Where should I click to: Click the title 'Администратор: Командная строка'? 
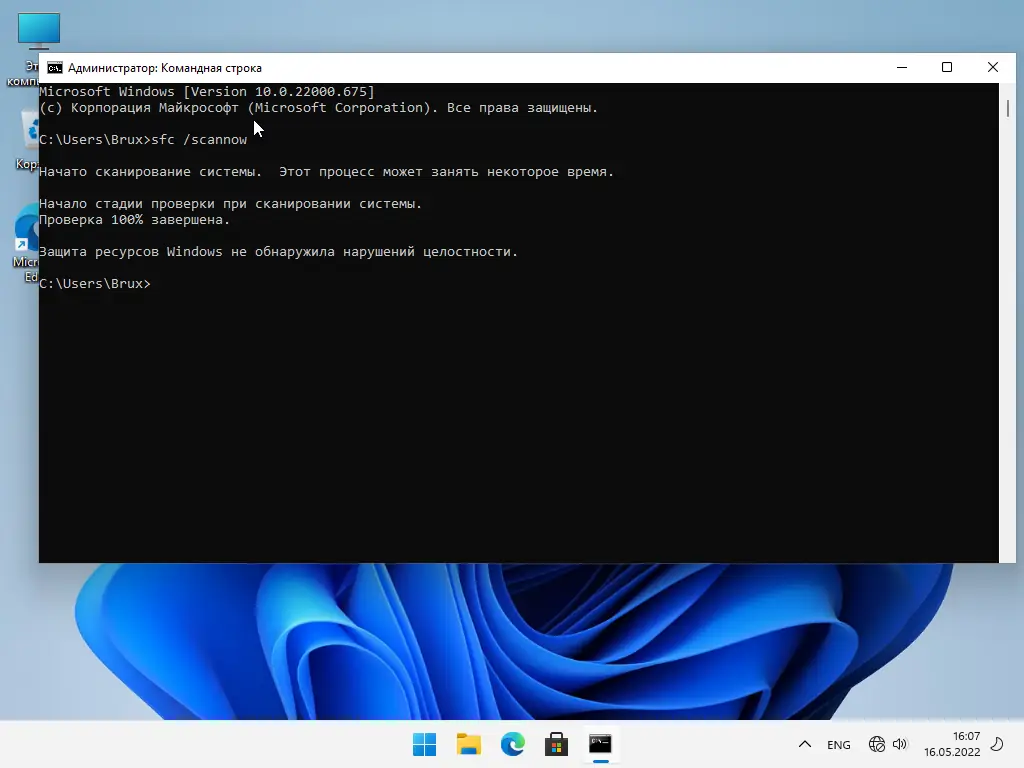click(x=165, y=68)
